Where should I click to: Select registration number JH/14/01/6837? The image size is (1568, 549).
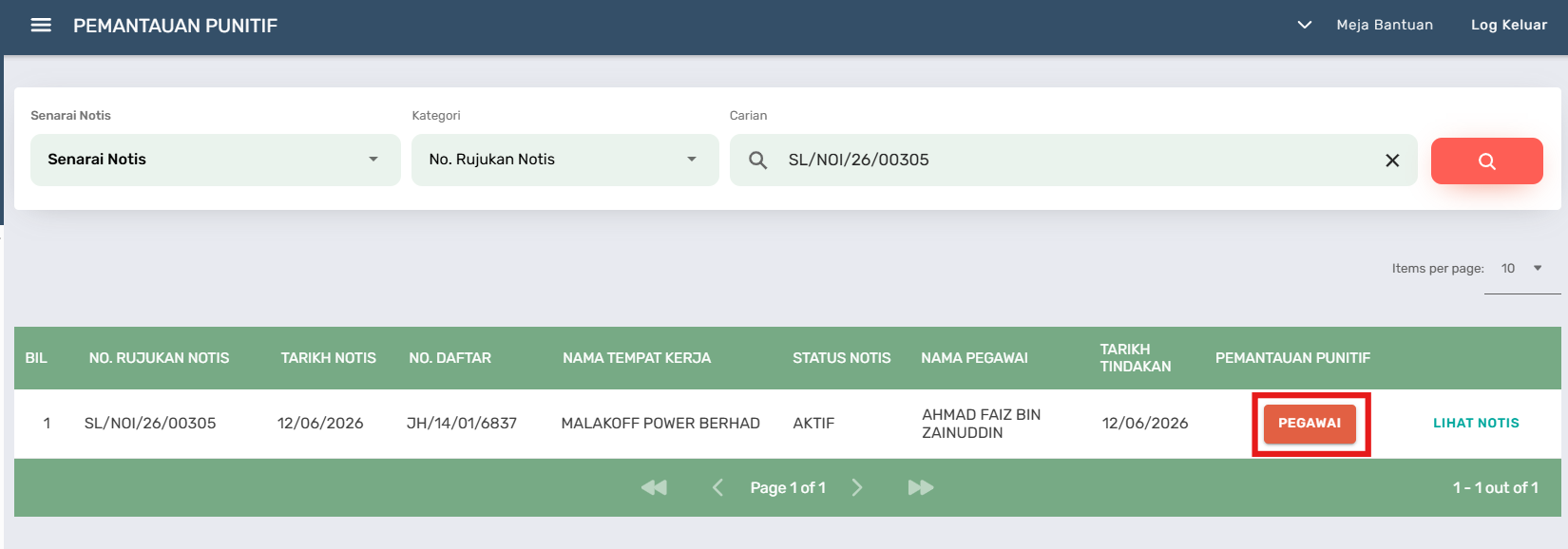(462, 424)
